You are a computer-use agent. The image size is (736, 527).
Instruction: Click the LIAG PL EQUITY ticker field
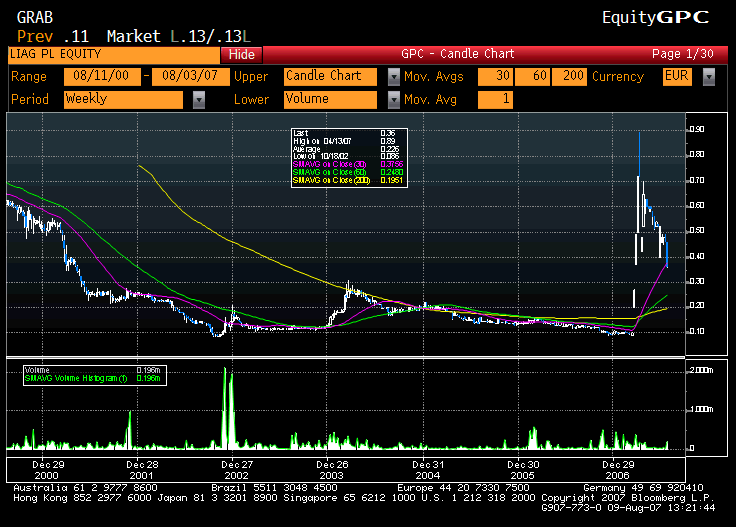(114, 54)
